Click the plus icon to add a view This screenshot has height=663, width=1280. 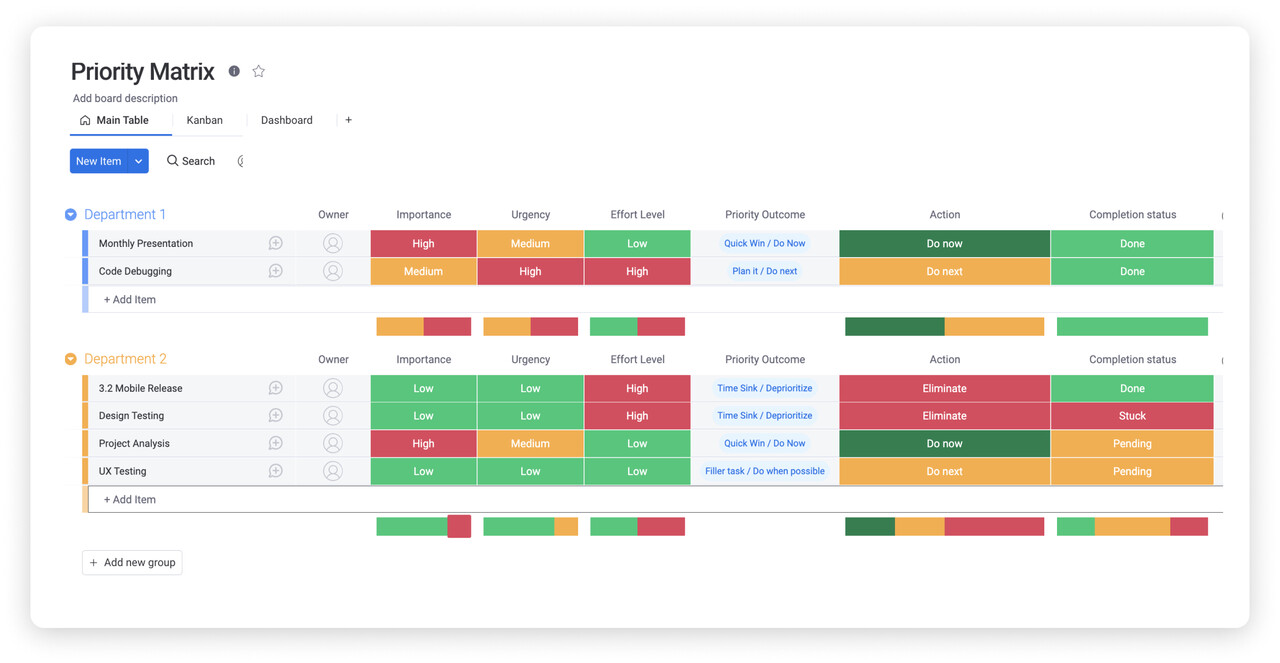[348, 120]
